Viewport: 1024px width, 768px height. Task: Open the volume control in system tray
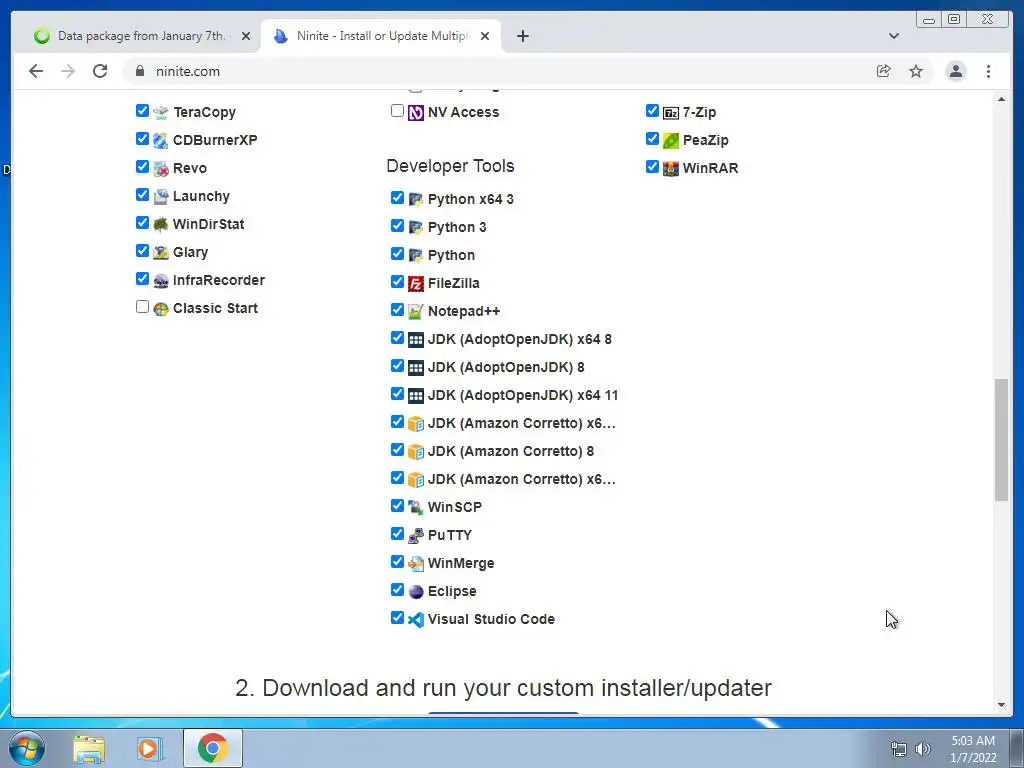(923, 749)
